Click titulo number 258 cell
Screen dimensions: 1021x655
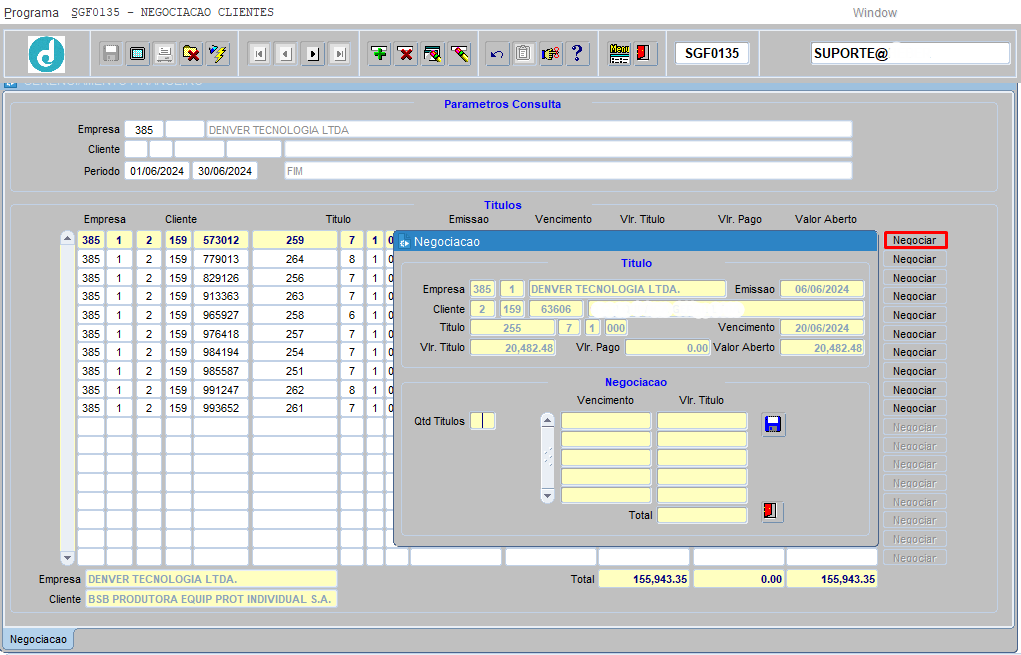click(x=295, y=315)
